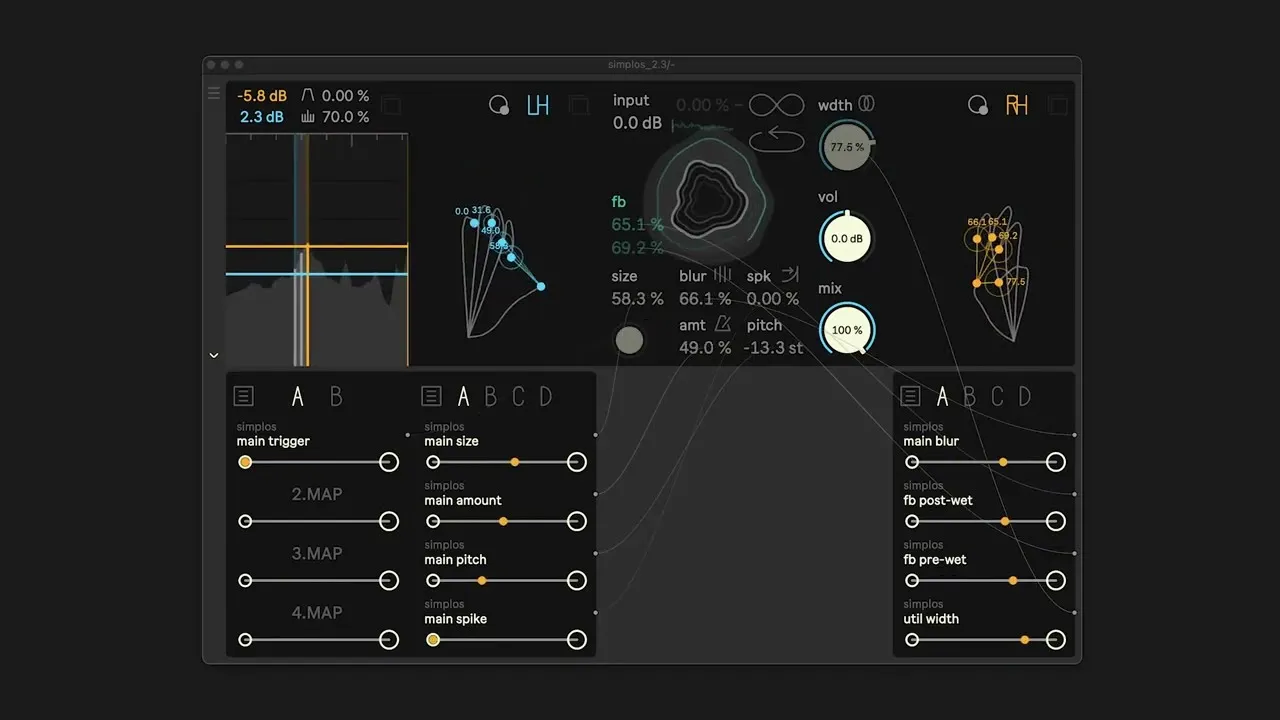Click the RH right-hand icon

point(1017,105)
